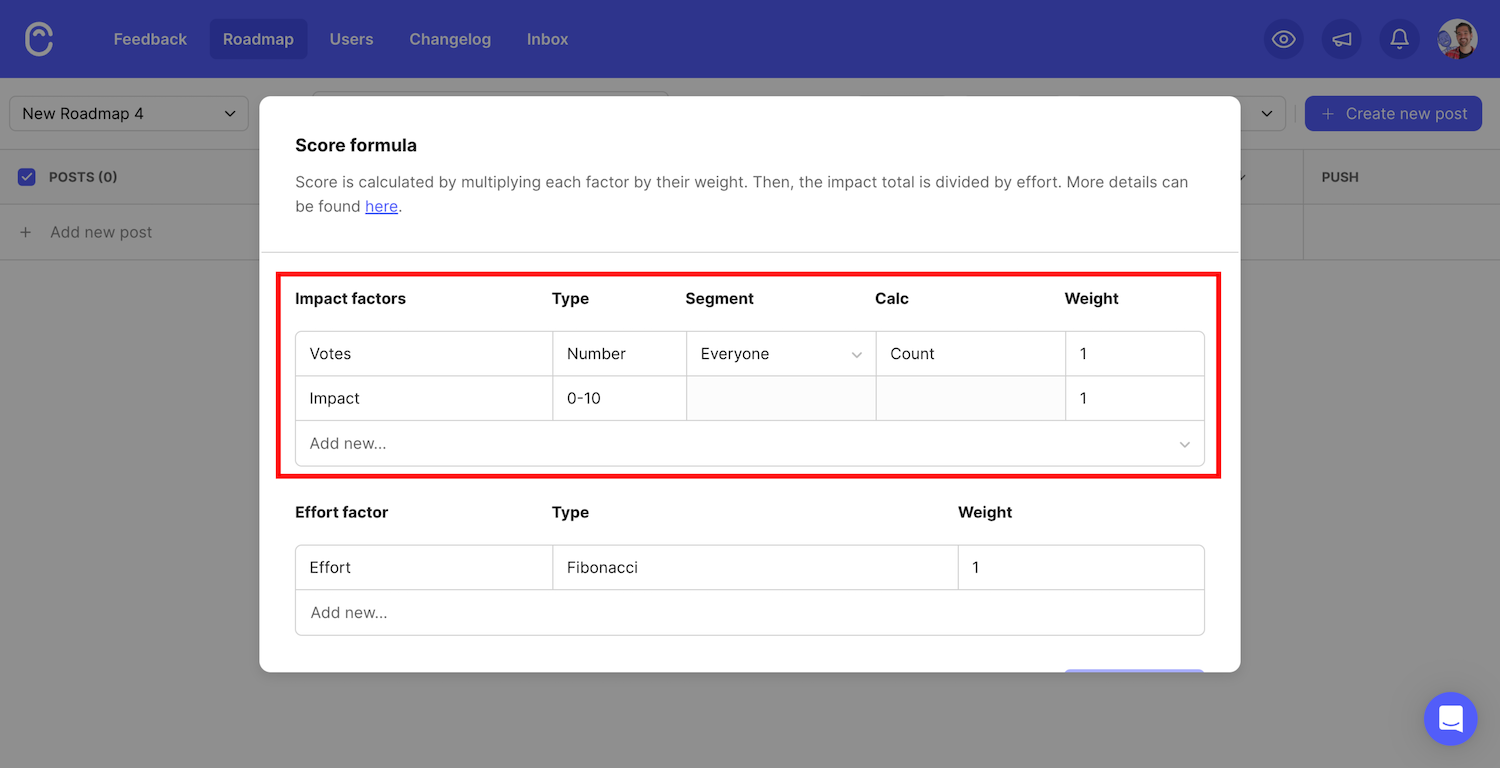1500x768 pixels.
Task: Go to the Changelog tab
Action: (450, 39)
